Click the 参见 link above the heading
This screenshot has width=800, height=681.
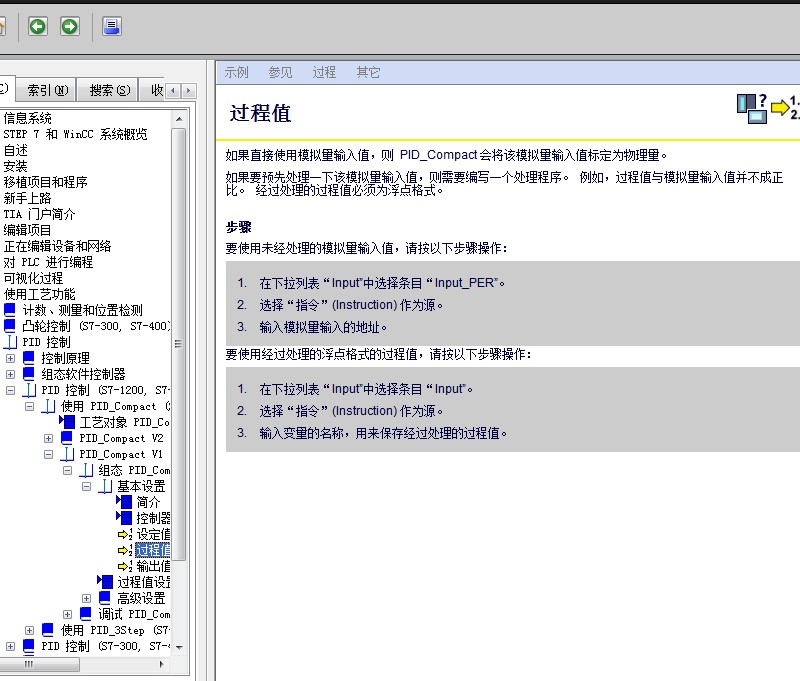pos(281,72)
